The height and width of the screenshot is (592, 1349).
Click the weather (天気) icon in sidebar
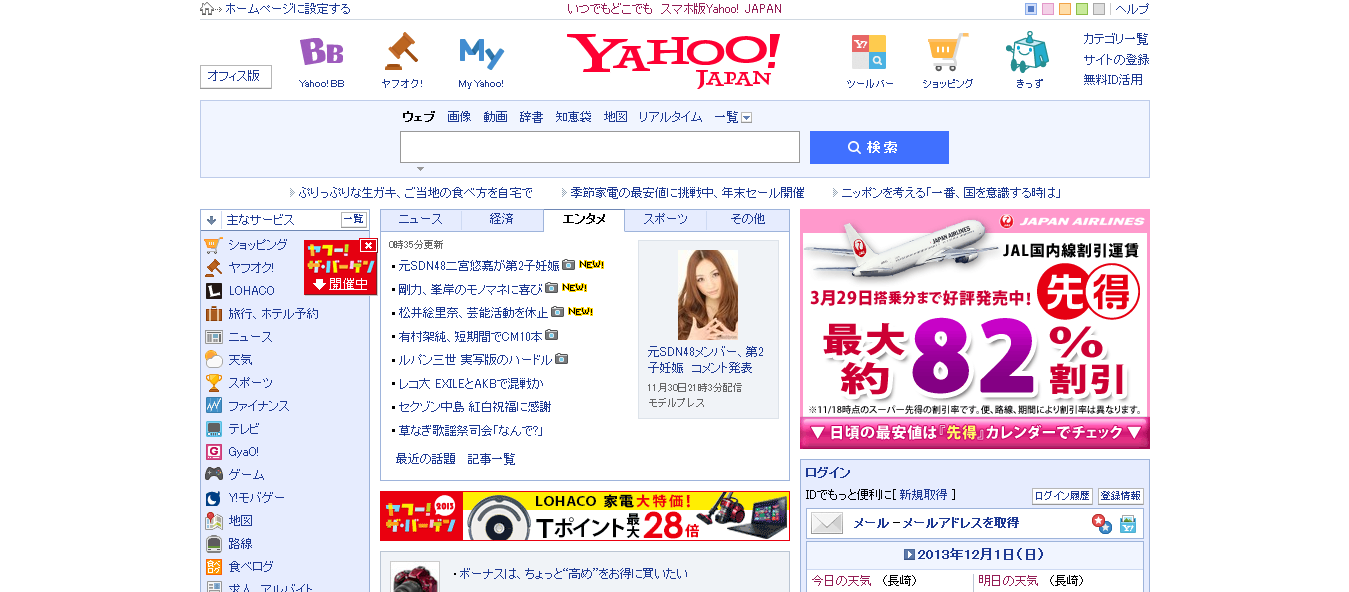[213, 360]
